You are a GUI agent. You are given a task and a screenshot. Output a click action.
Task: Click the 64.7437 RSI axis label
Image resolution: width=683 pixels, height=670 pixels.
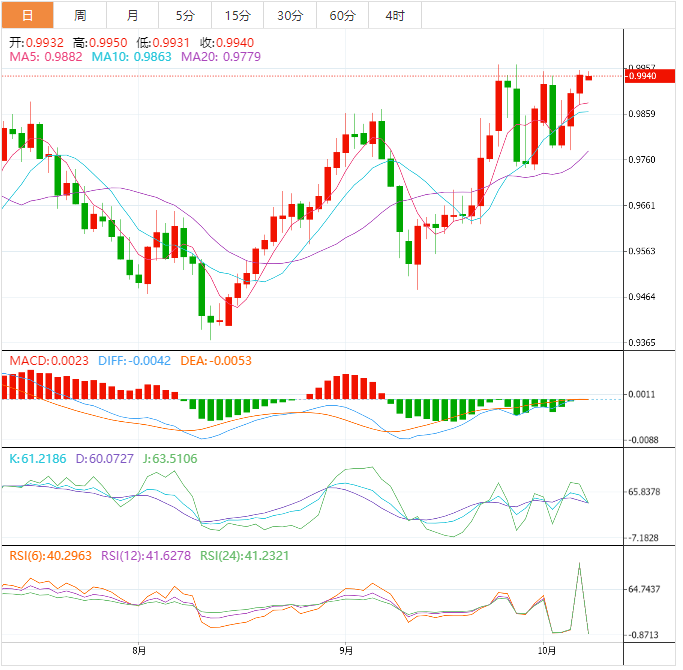(x=644, y=589)
